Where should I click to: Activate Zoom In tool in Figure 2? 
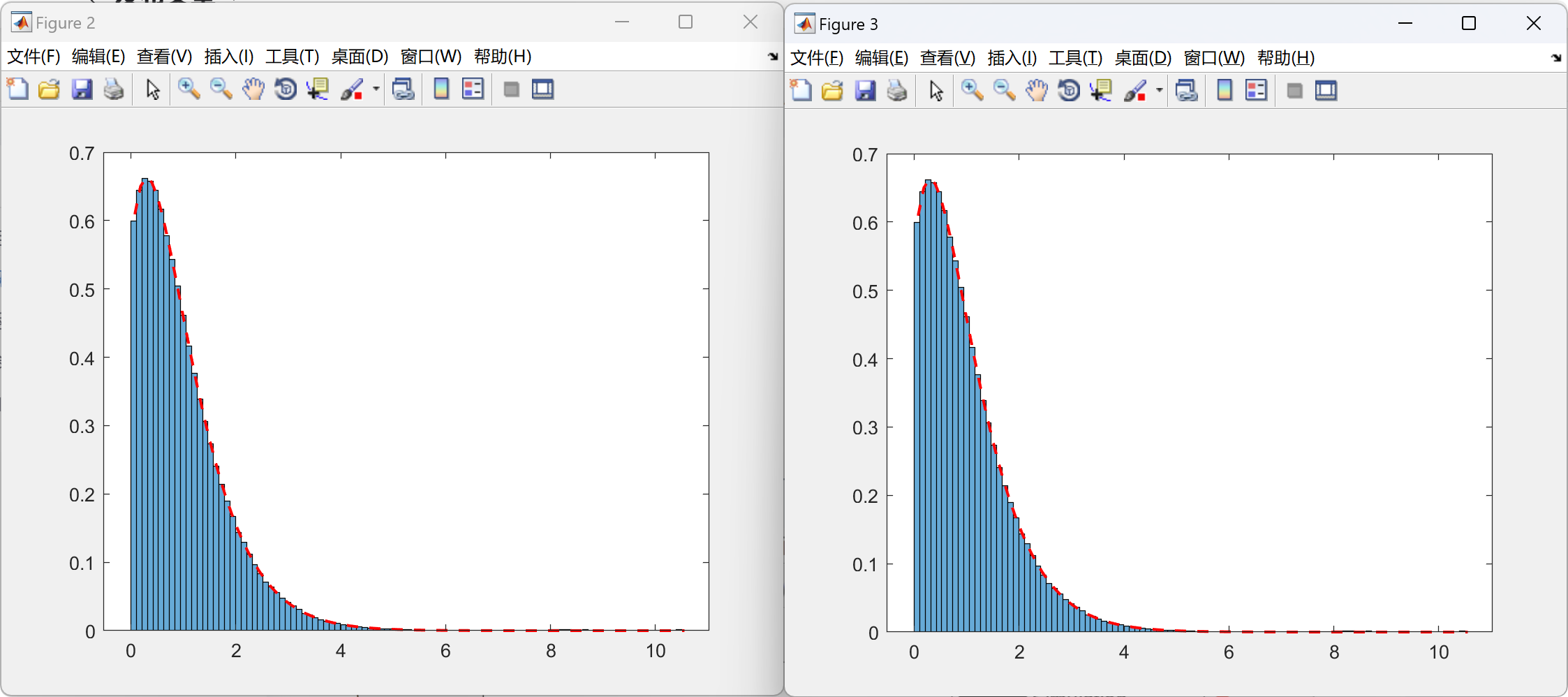pos(189,89)
